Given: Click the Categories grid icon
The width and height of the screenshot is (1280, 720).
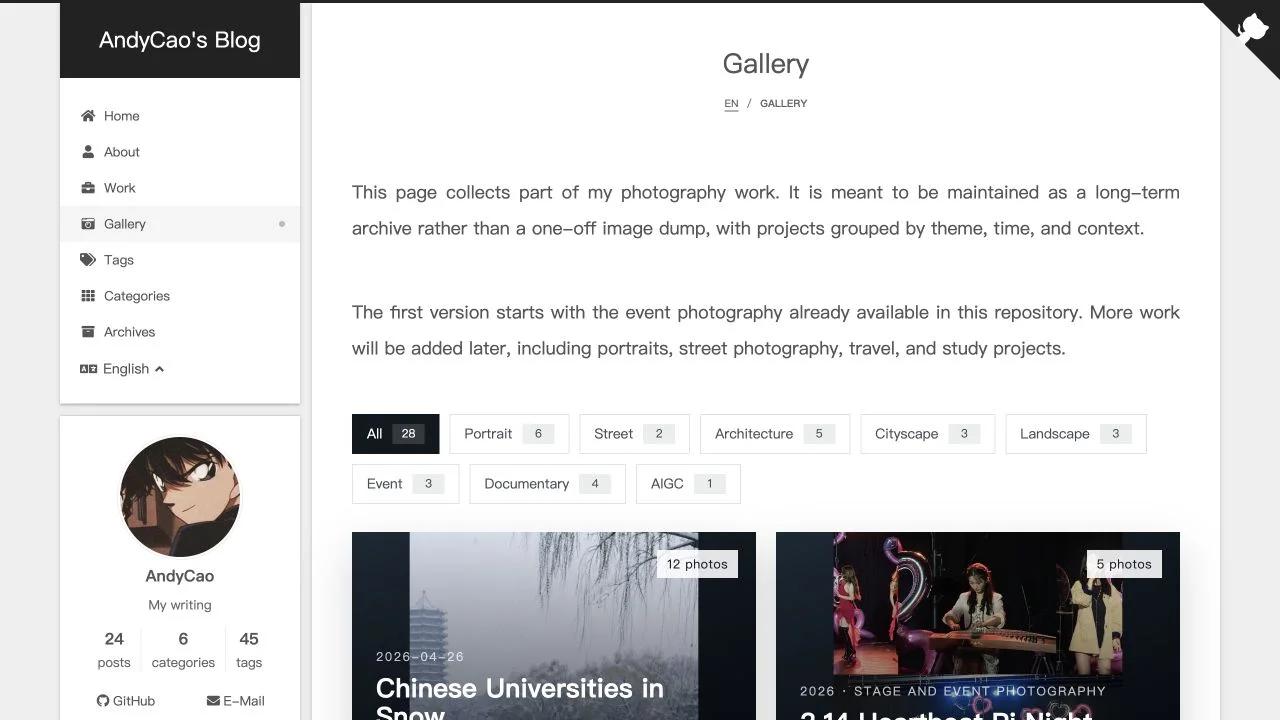Looking at the screenshot, I should 88,296.
